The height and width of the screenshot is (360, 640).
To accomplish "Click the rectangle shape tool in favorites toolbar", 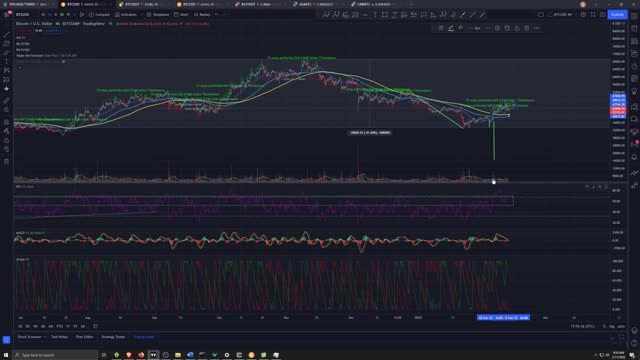I will [x=384, y=15].
